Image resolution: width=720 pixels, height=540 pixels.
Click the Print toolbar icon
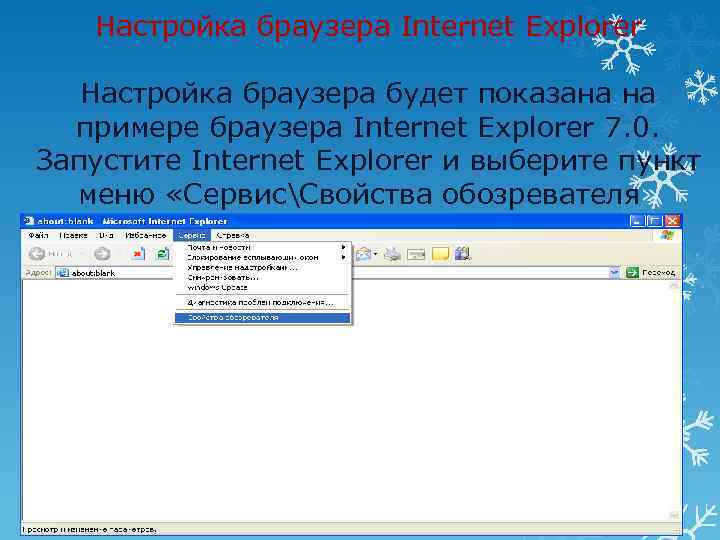(393, 254)
